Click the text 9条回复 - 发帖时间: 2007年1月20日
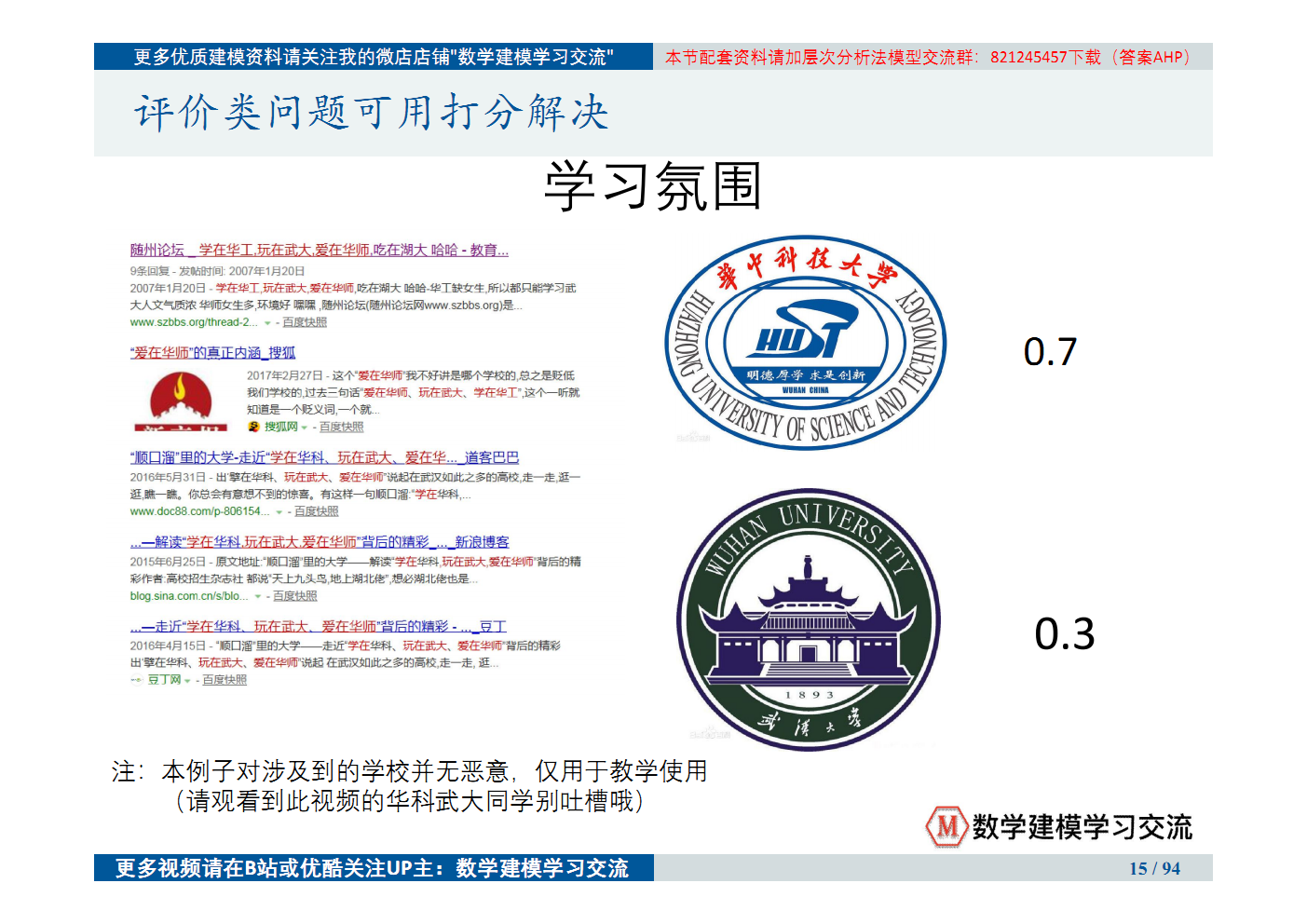1307x924 pixels. click(217, 271)
